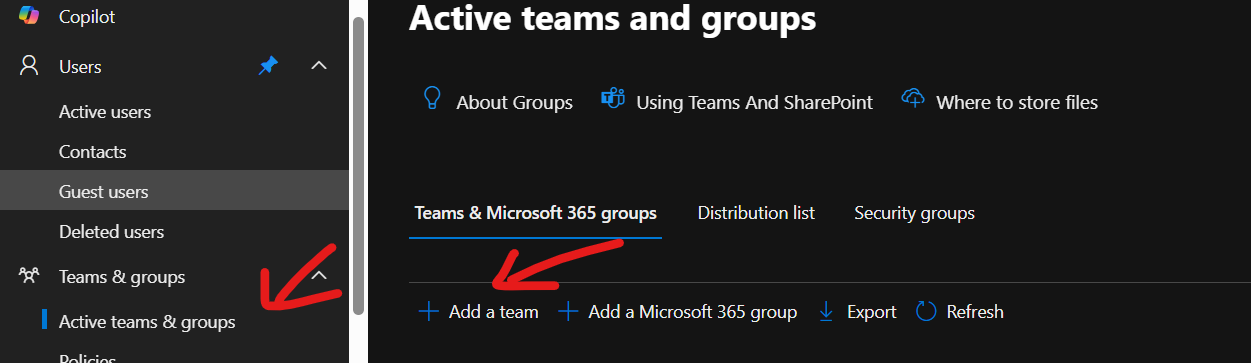The height and width of the screenshot is (363, 1251).
Task: Click the Refresh circular arrow icon
Action: coord(926,312)
